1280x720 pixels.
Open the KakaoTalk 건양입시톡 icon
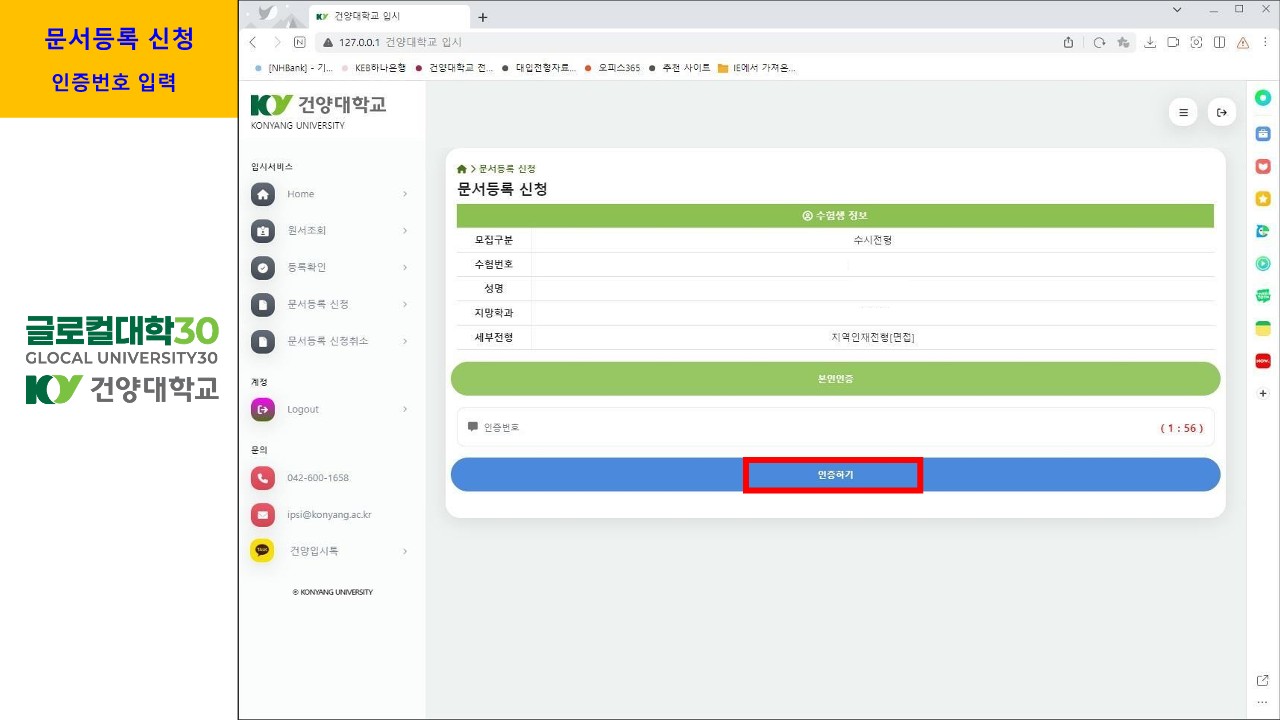click(262, 551)
